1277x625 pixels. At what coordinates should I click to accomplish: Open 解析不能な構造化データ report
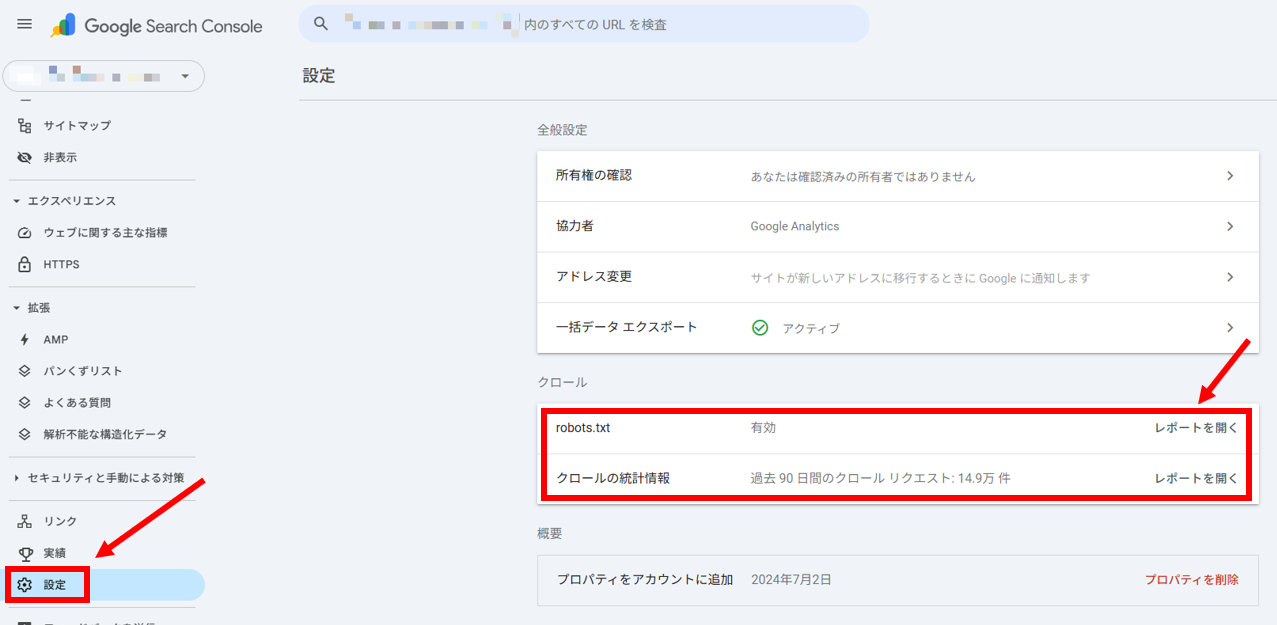click(x=105, y=435)
